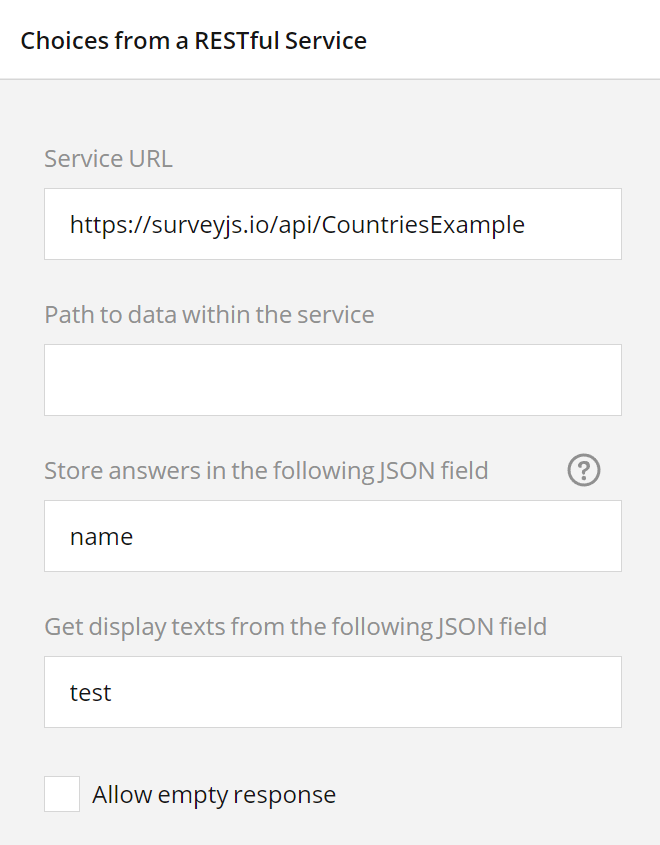The width and height of the screenshot is (660, 845).
Task: Place cursor on the "name" value text
Action: (101, 537)
